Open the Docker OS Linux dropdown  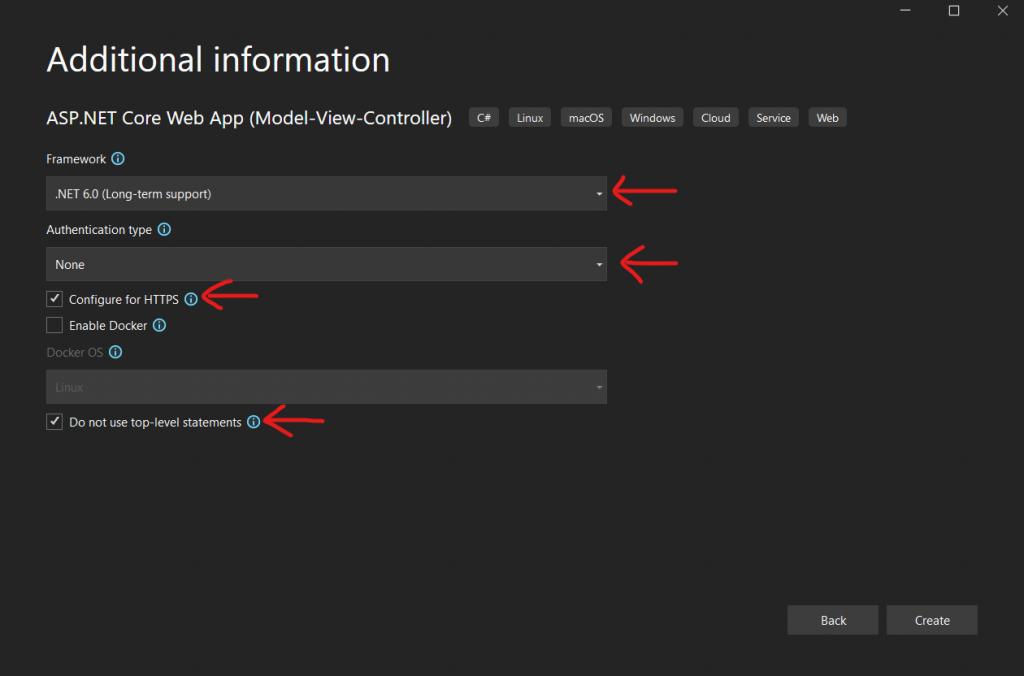pos(326,387)
